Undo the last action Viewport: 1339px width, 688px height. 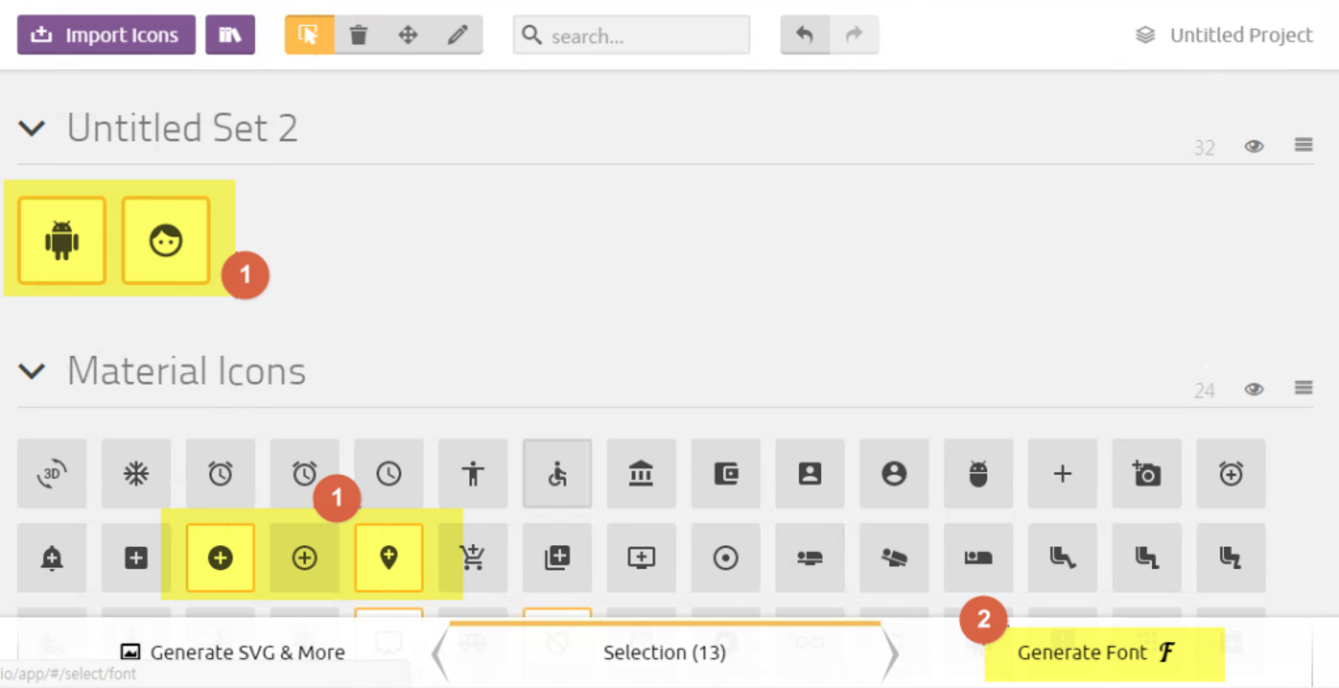804,35
